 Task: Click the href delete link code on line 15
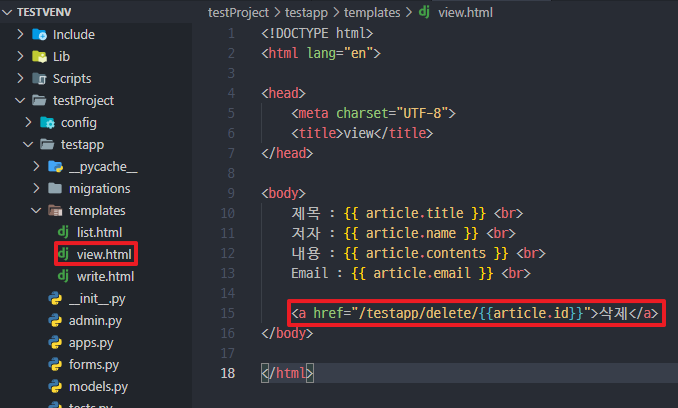[x=474, y=313]
